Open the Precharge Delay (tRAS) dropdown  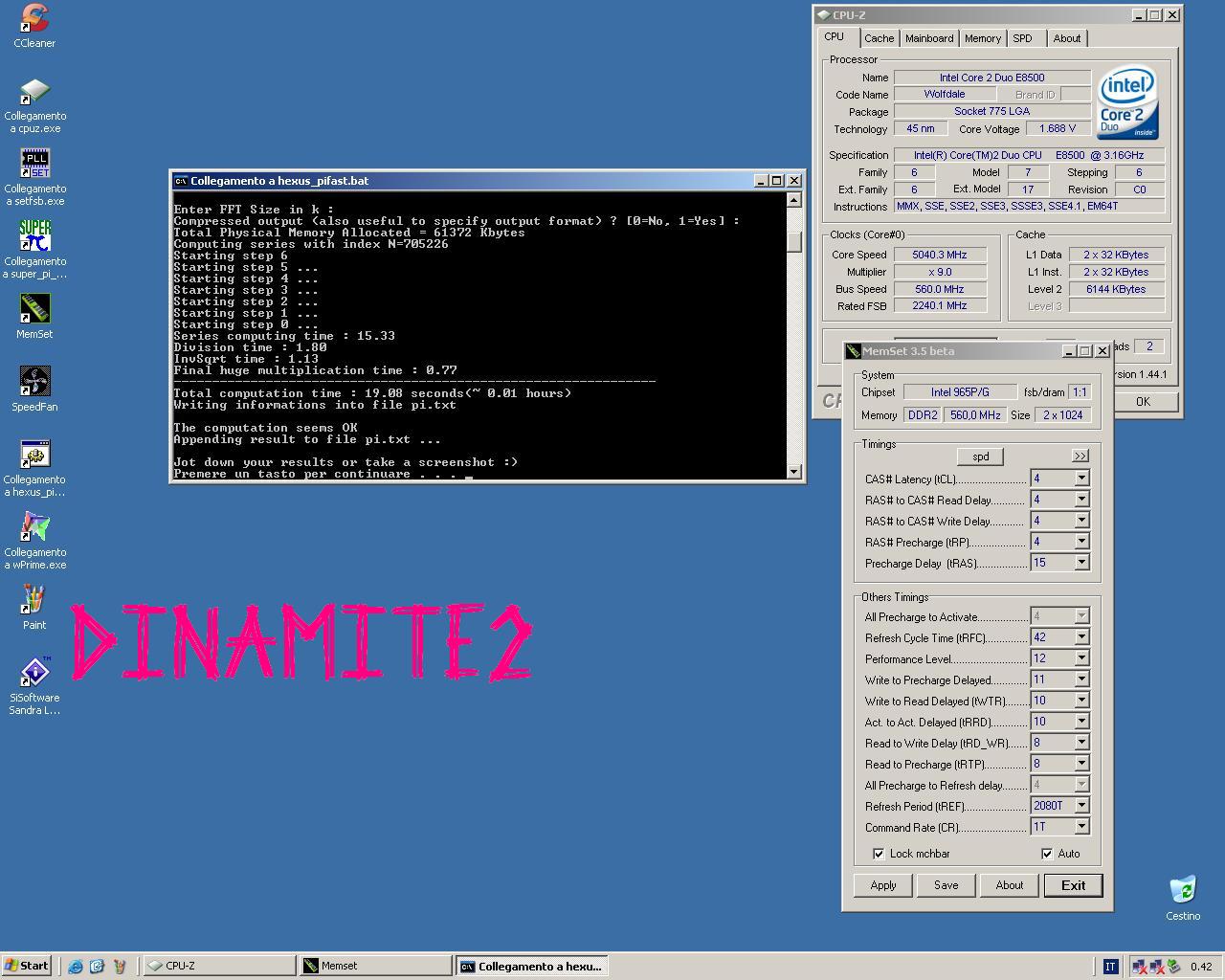[x=1081, y=563]
